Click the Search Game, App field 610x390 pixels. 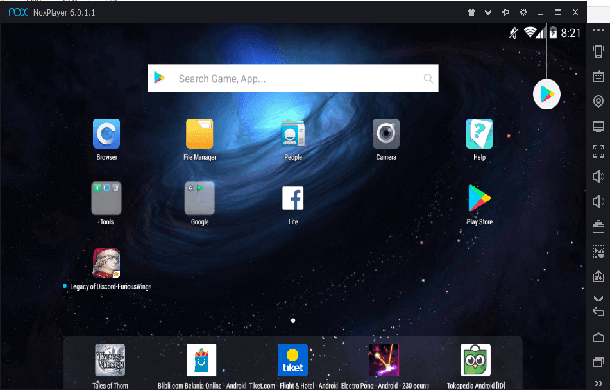click(x=293, y=78)
